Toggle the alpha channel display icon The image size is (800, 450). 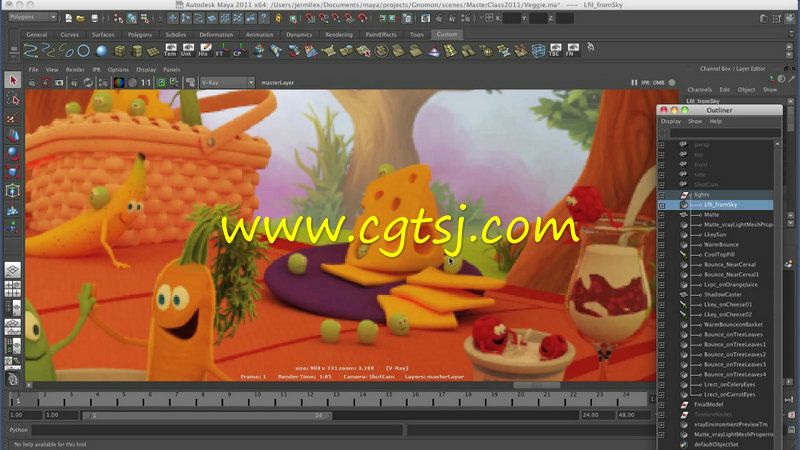pyautogui.click(x=133, y=83)
